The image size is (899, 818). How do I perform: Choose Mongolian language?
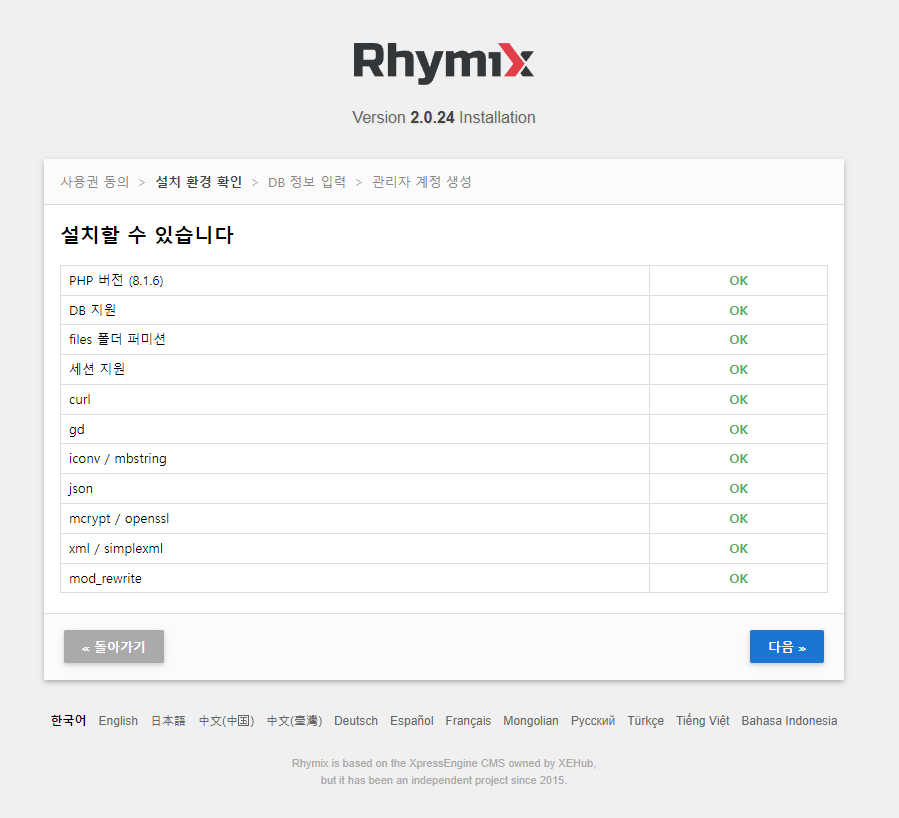(x=531, y=721)
